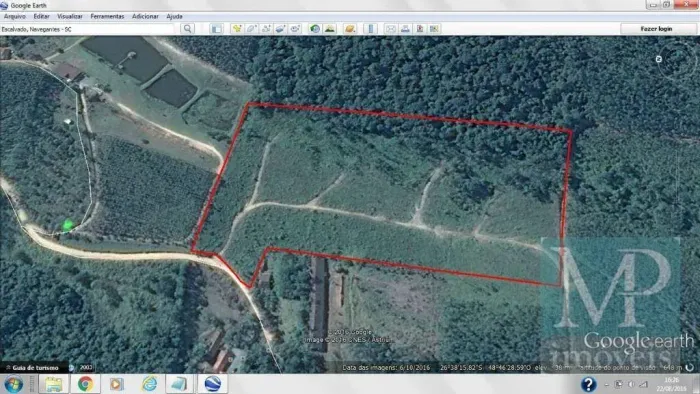The image size is (700, 394).
Task: Click the streaming progress circle icon
Action: tap(690, 367)
